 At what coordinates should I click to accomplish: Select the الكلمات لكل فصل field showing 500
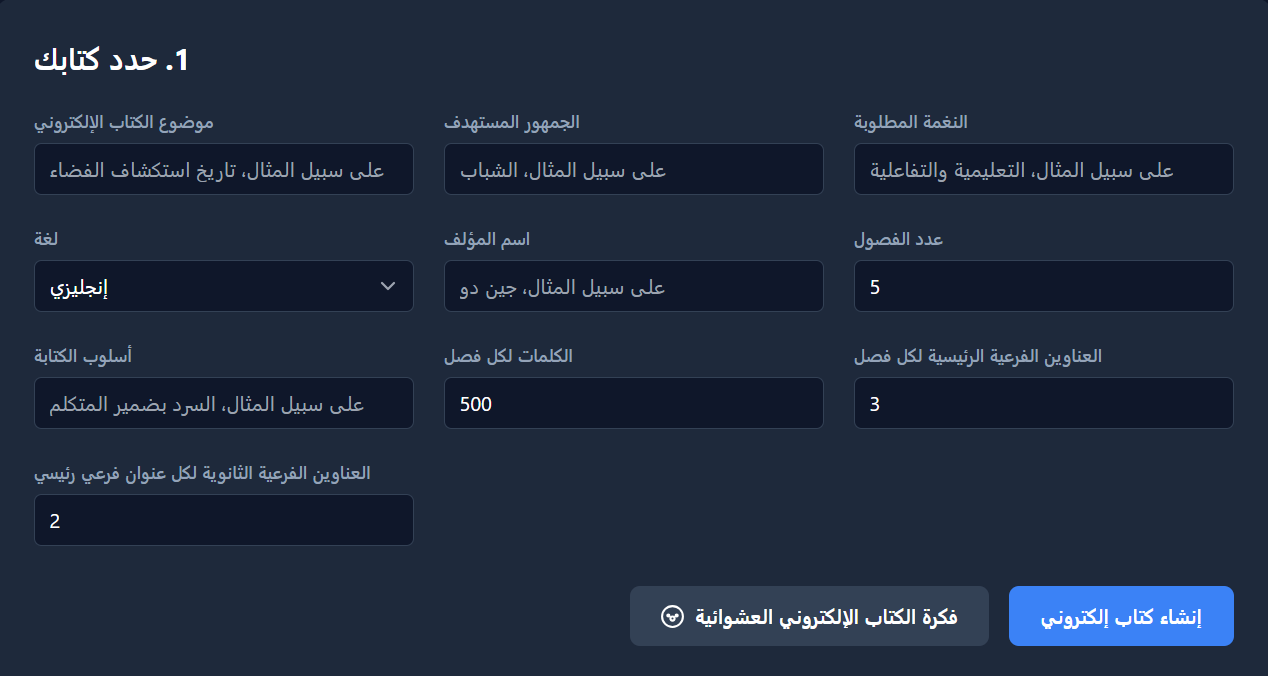pos(633,403)
